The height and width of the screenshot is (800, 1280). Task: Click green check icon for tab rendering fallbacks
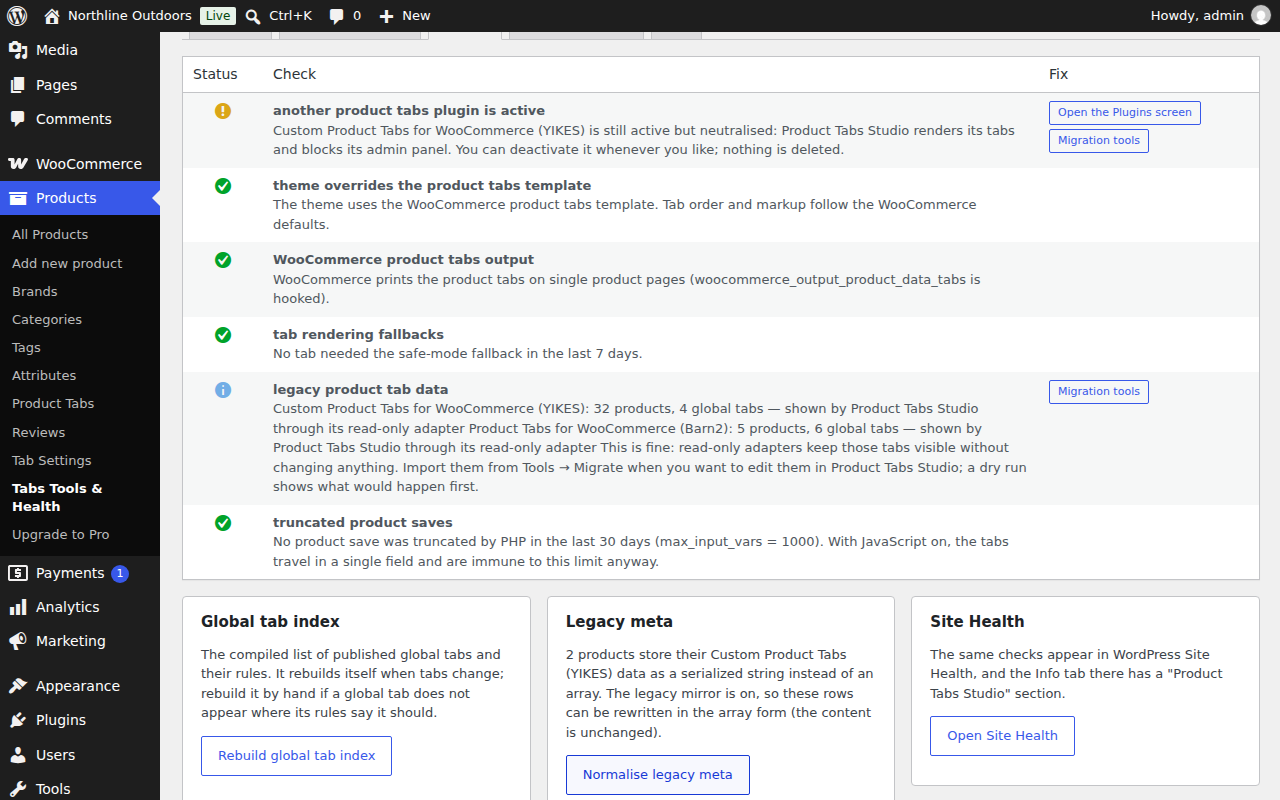point(223,335)
